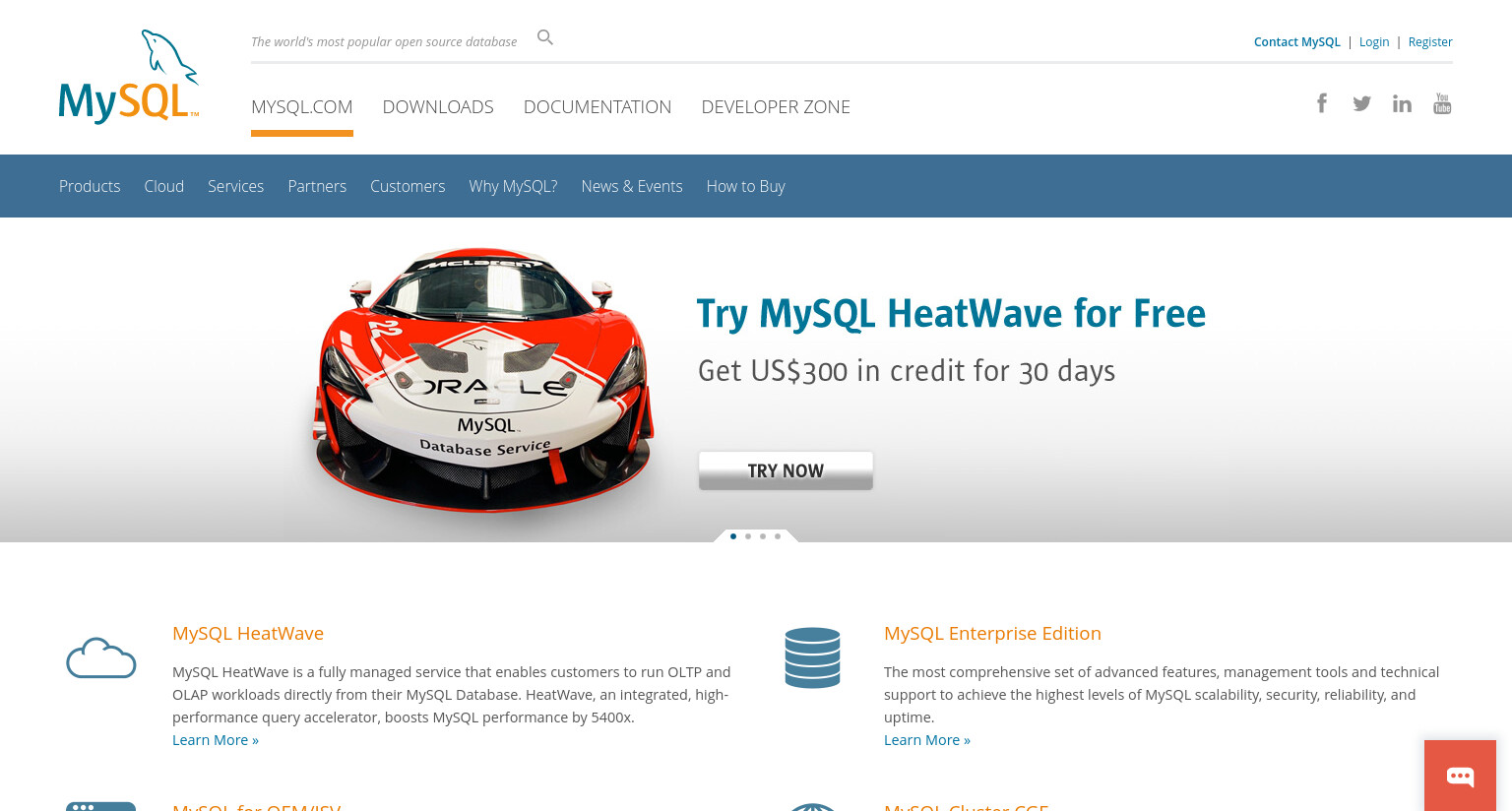This screenshot has width=1512, height=811.
Task: Open the Twitter bird icon
Action: click(x=1361, y=103)
